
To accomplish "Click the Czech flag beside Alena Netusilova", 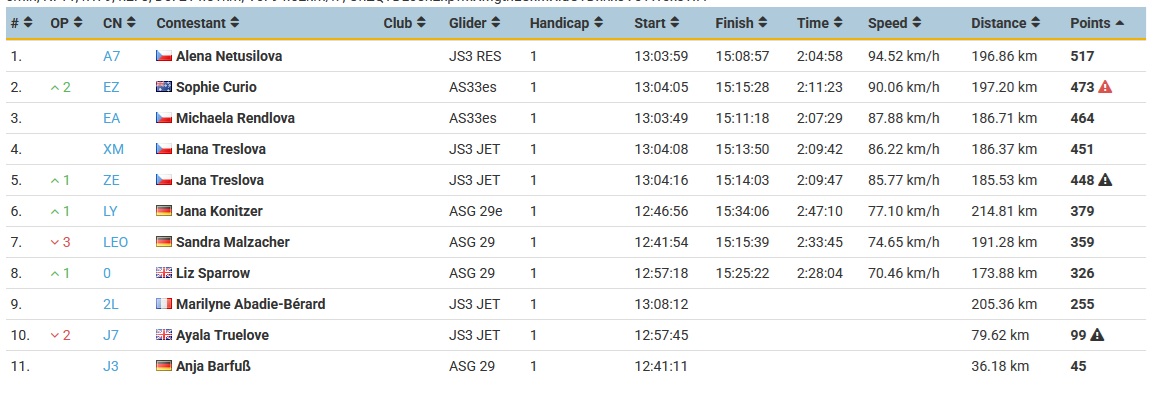I will pos(164,56).
